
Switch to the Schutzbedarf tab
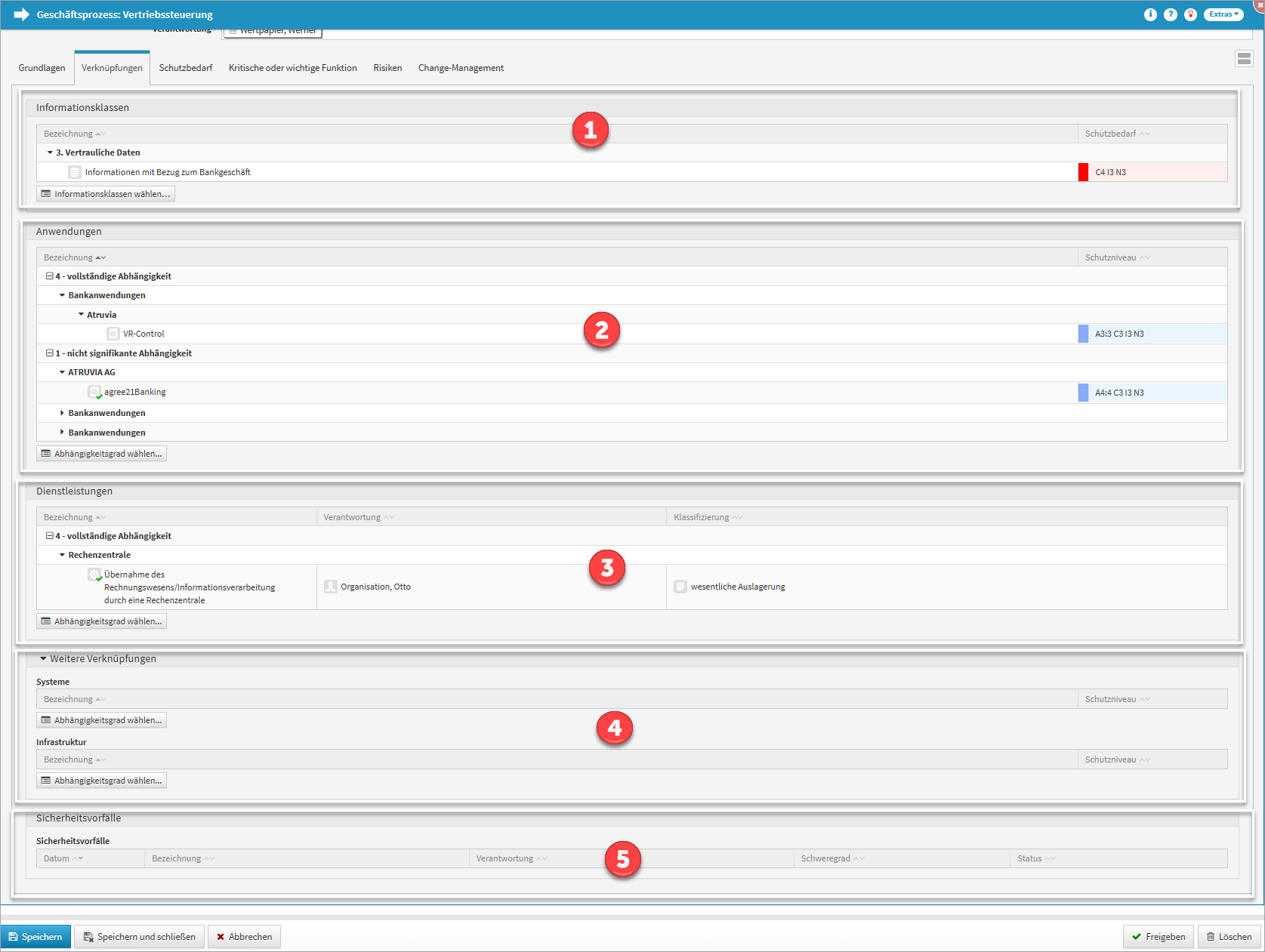[185, 68]
